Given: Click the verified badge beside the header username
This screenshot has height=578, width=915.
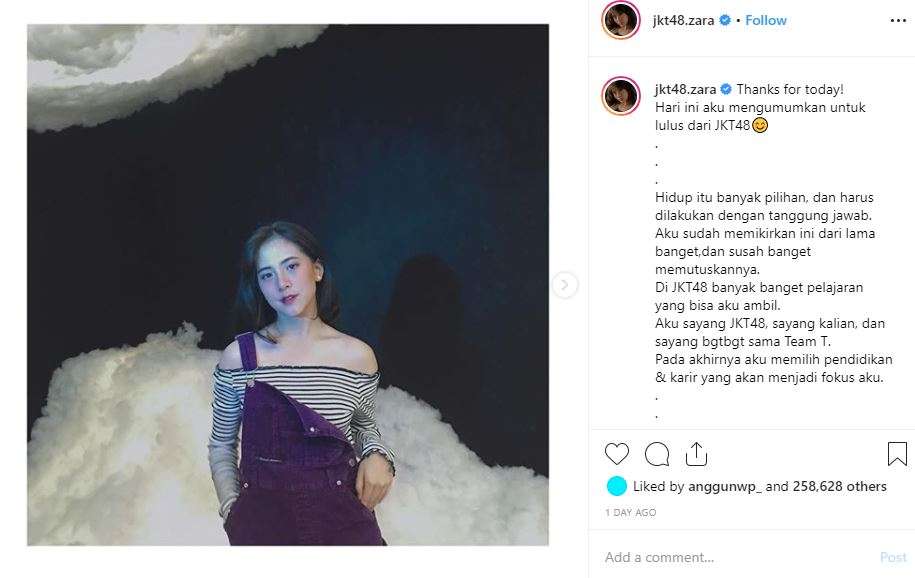Looking at the screenshot, I should tap(725, 20).
